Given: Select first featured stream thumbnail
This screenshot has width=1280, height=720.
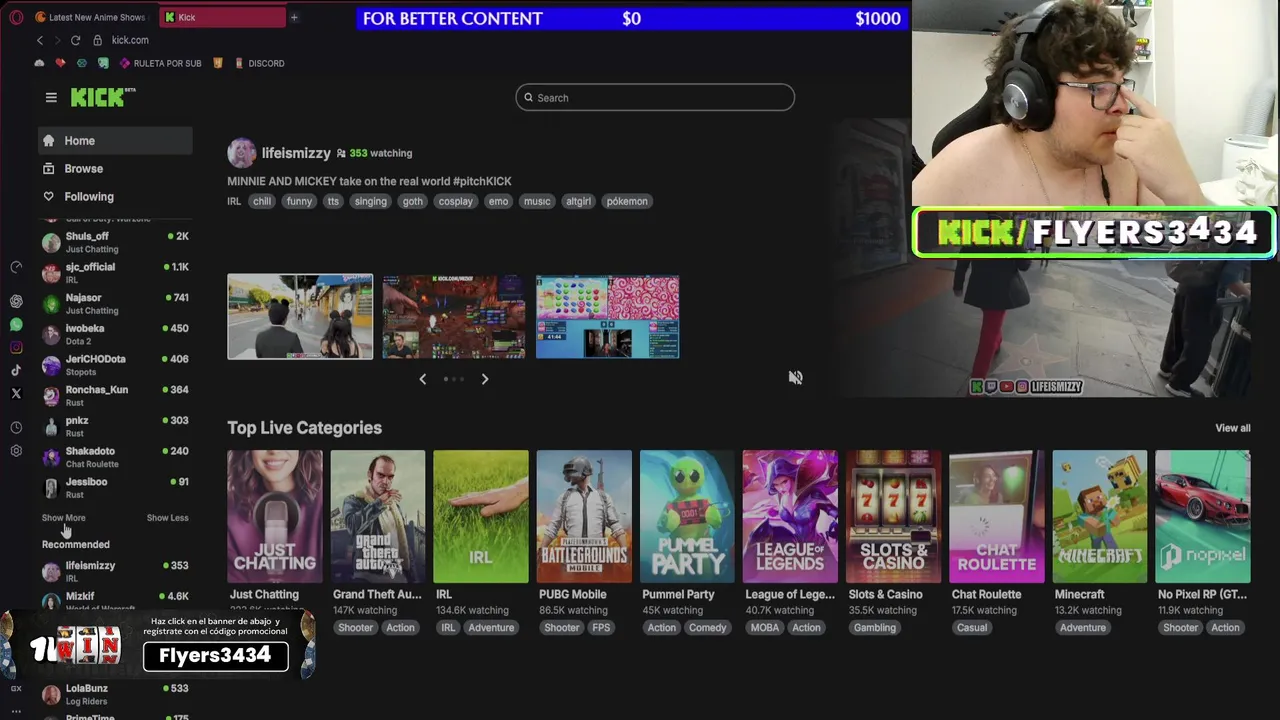Looking at the screenshot, I should coord(300,316).
